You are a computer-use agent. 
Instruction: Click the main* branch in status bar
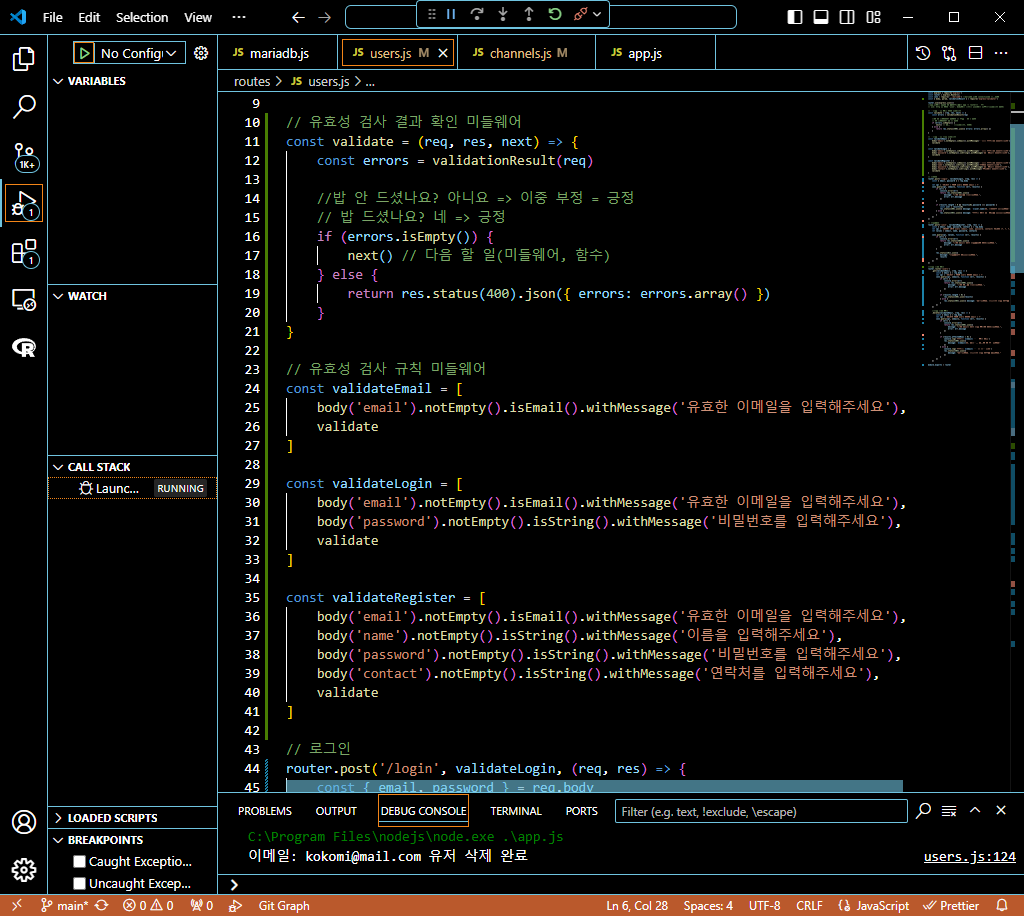click(x=64, y=906)
